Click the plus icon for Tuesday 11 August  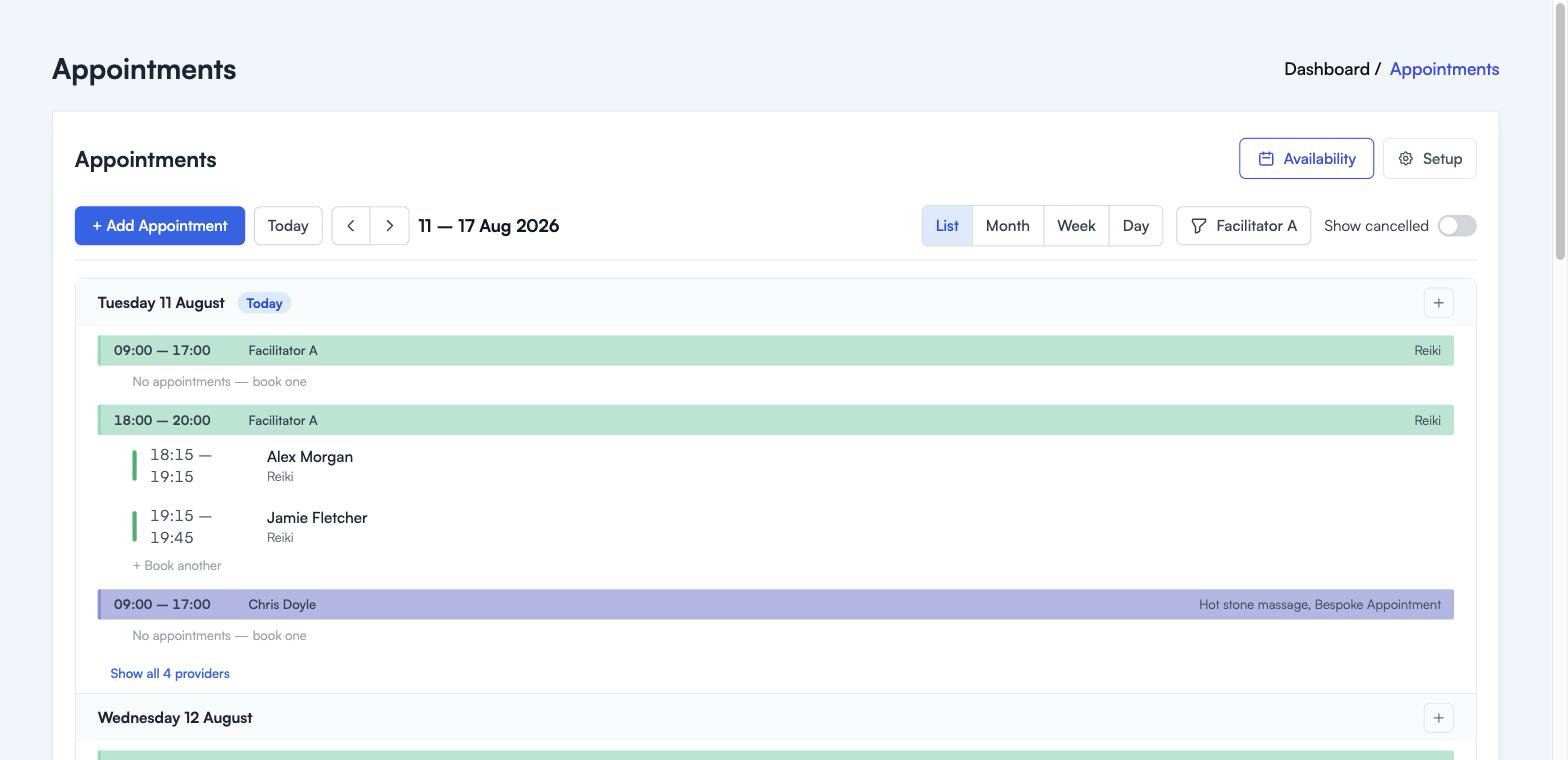[x=1438, y=303]
